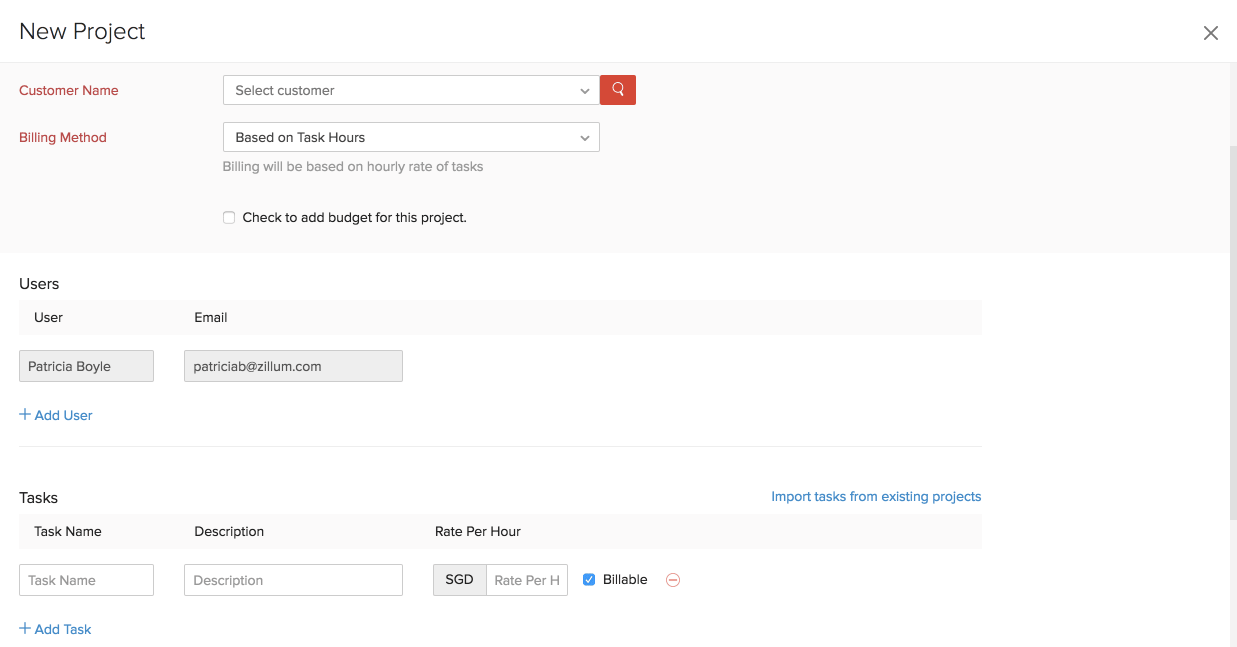
Task: Click the Add Task link
Action: [x=63, y=629]
